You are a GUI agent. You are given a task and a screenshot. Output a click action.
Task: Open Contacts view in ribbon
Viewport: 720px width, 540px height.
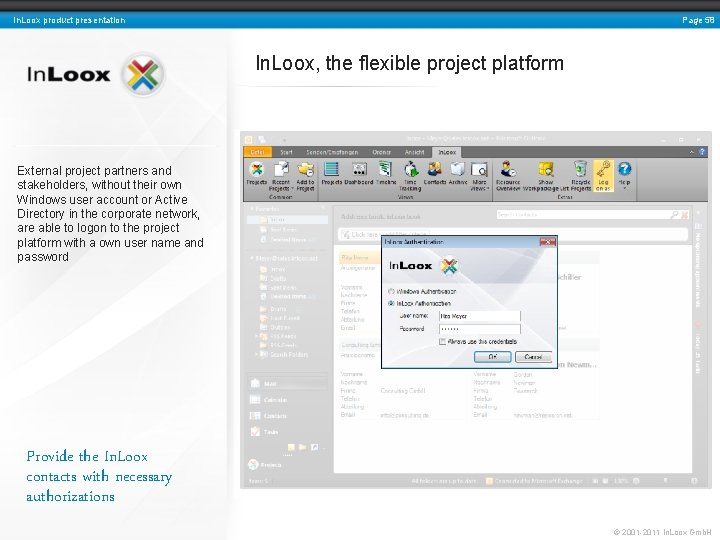point(434,173)
